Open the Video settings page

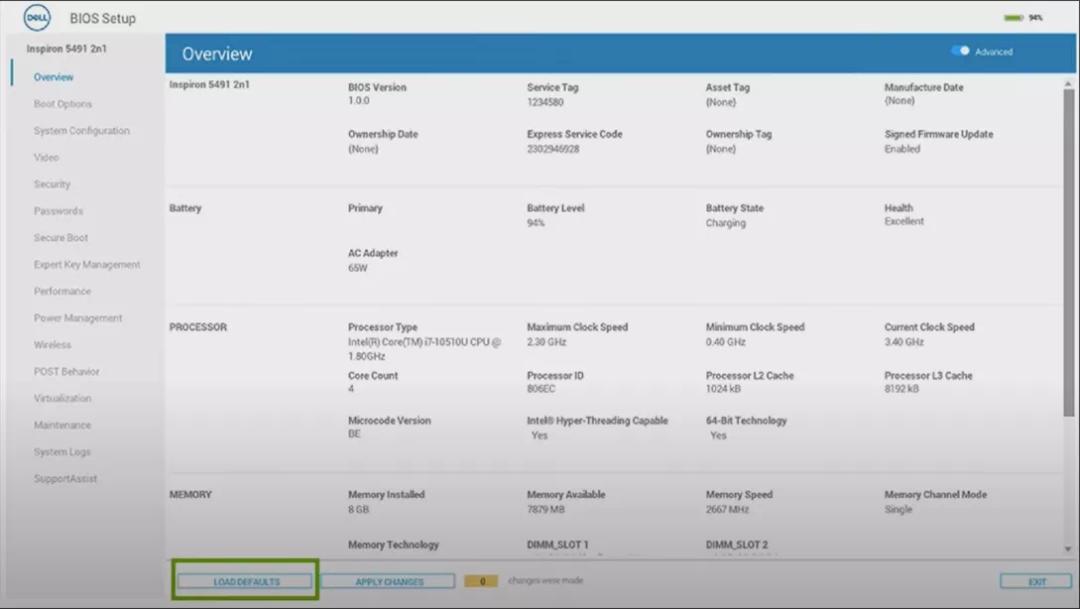tap(46, 158)
